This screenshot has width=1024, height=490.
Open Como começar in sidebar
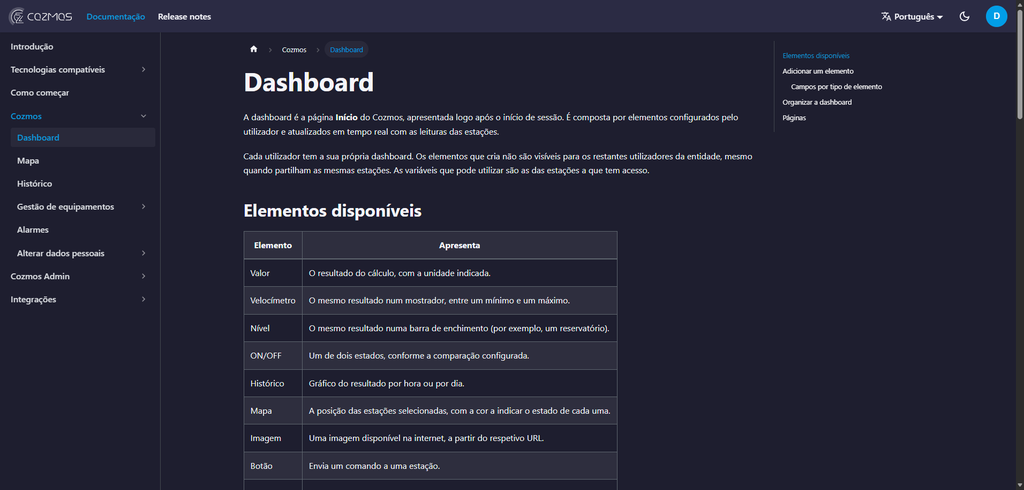tap(40, 93)
